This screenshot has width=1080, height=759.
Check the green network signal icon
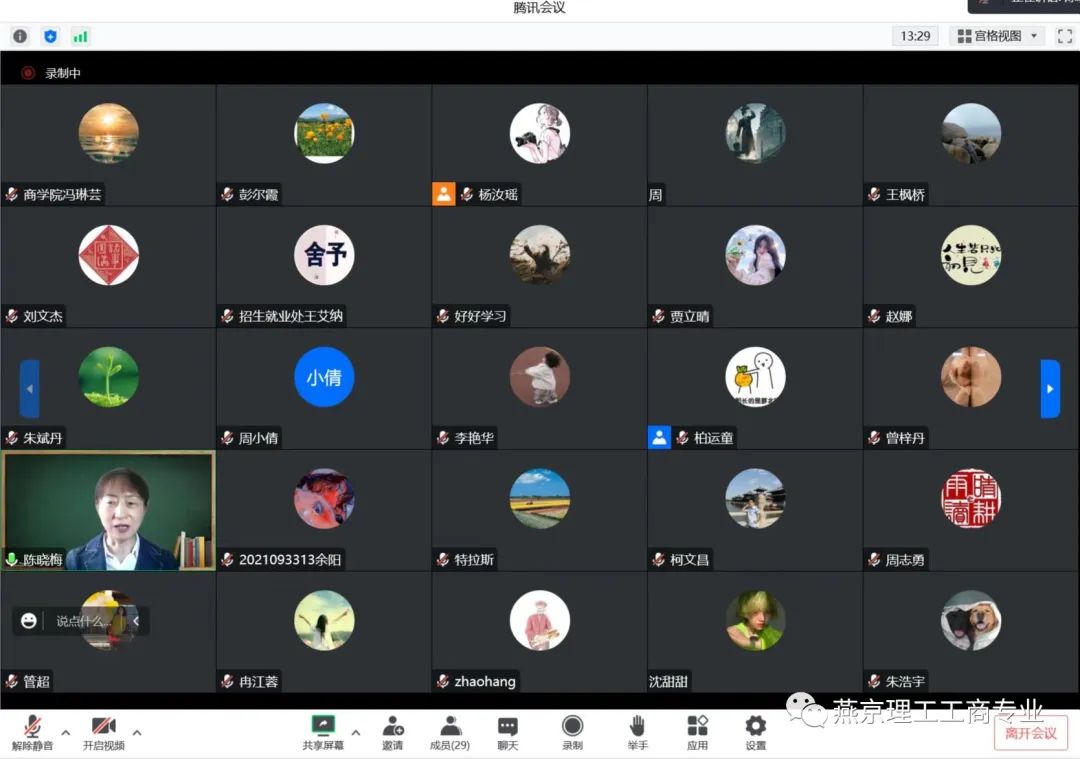(x=80, y=36)
